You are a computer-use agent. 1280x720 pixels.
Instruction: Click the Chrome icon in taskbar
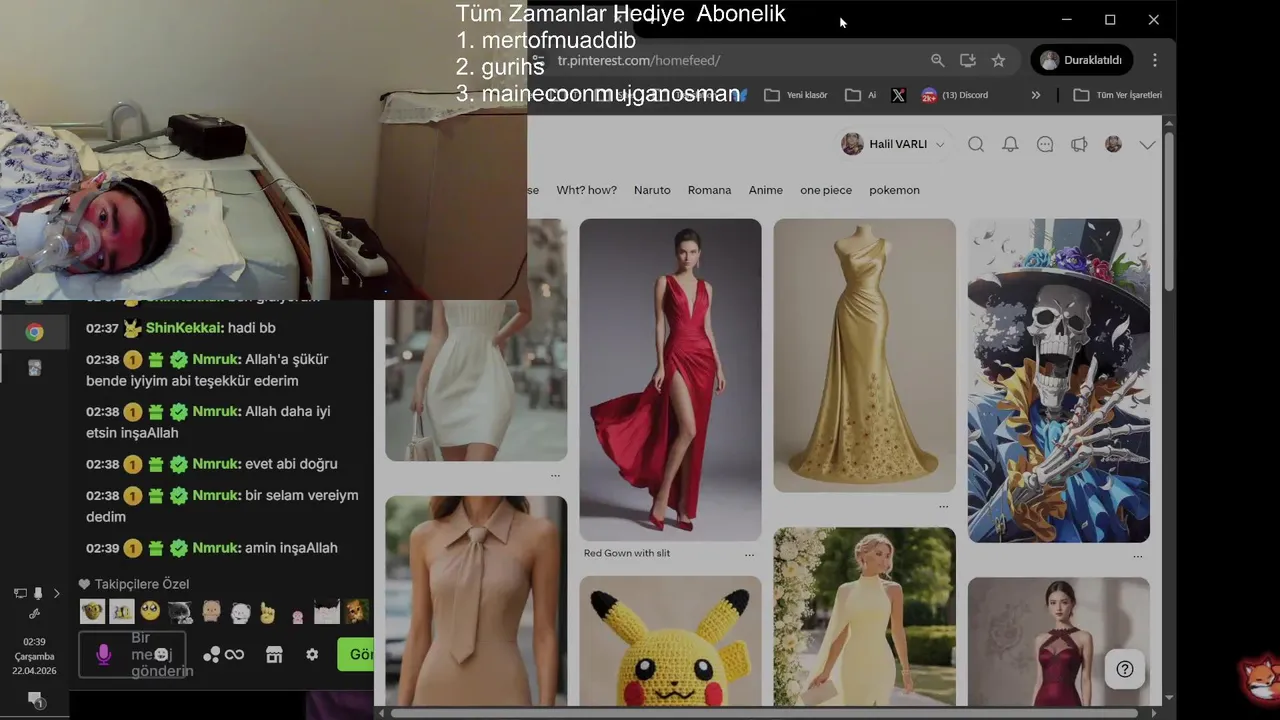[34, 332]
